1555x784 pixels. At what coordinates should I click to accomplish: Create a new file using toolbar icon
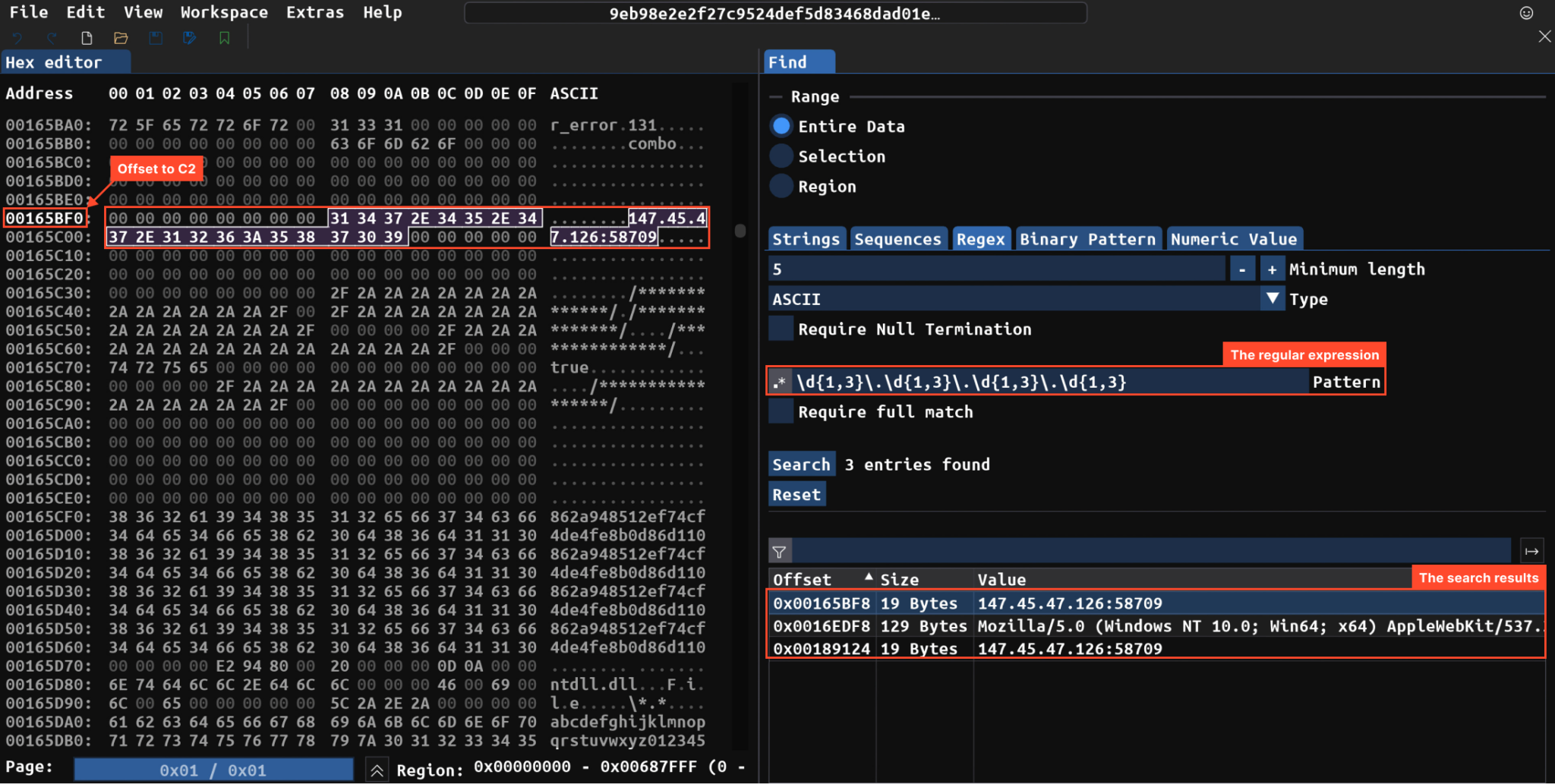click(87, 38)
